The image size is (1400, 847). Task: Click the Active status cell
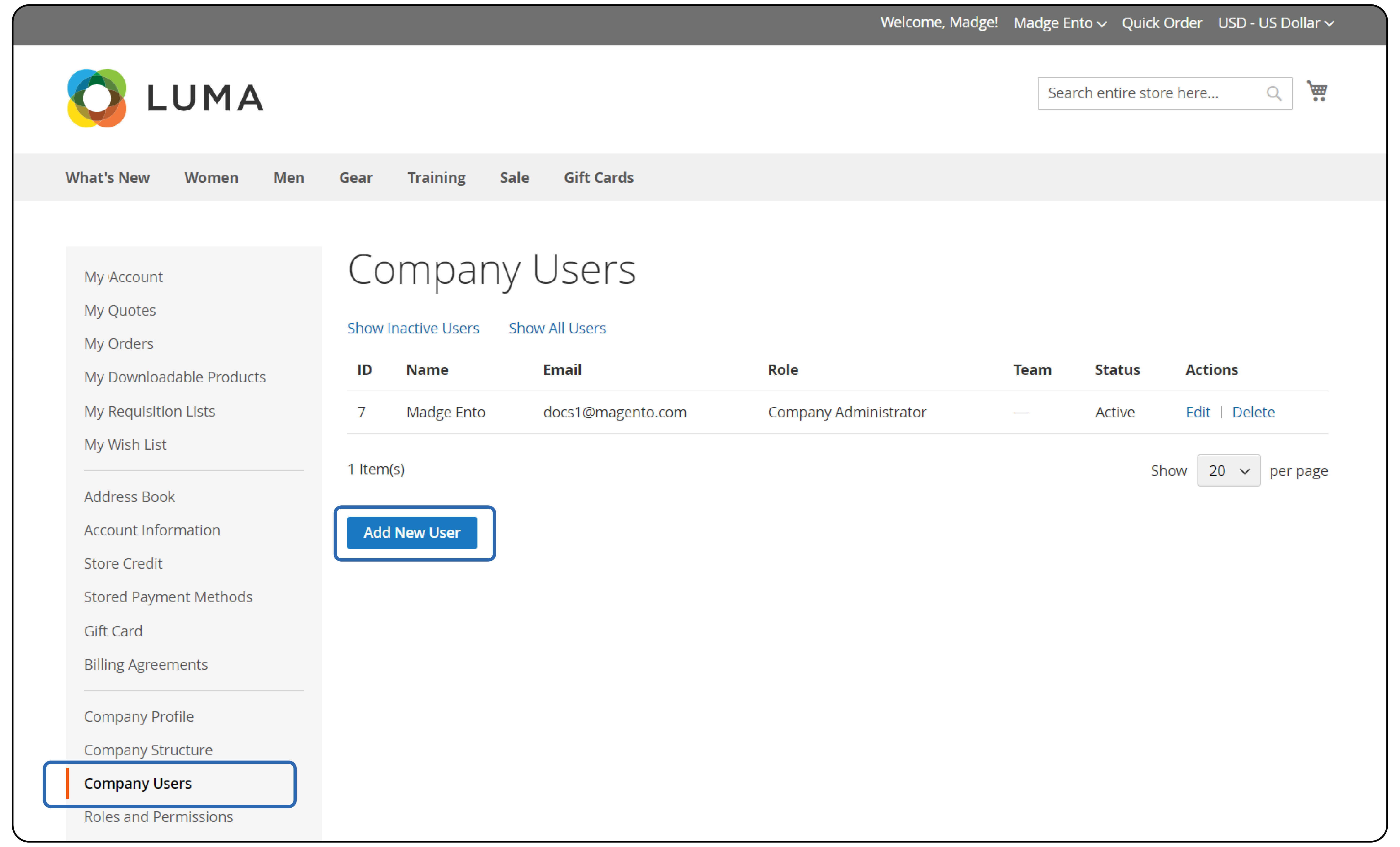(x=1115, y=412)
